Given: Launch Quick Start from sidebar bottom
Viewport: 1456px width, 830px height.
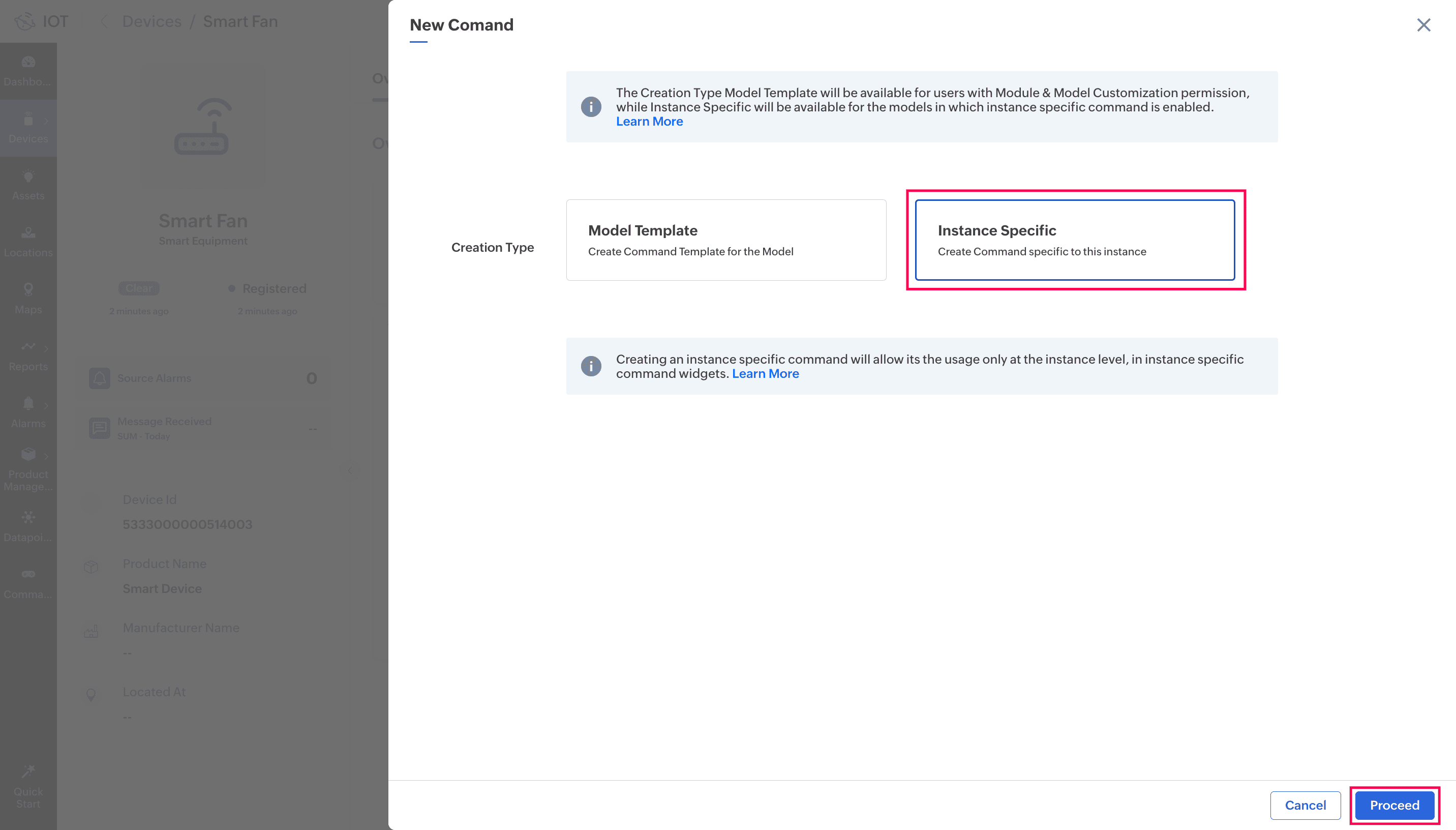Looking at the screenshot, I should coord(28,787).
